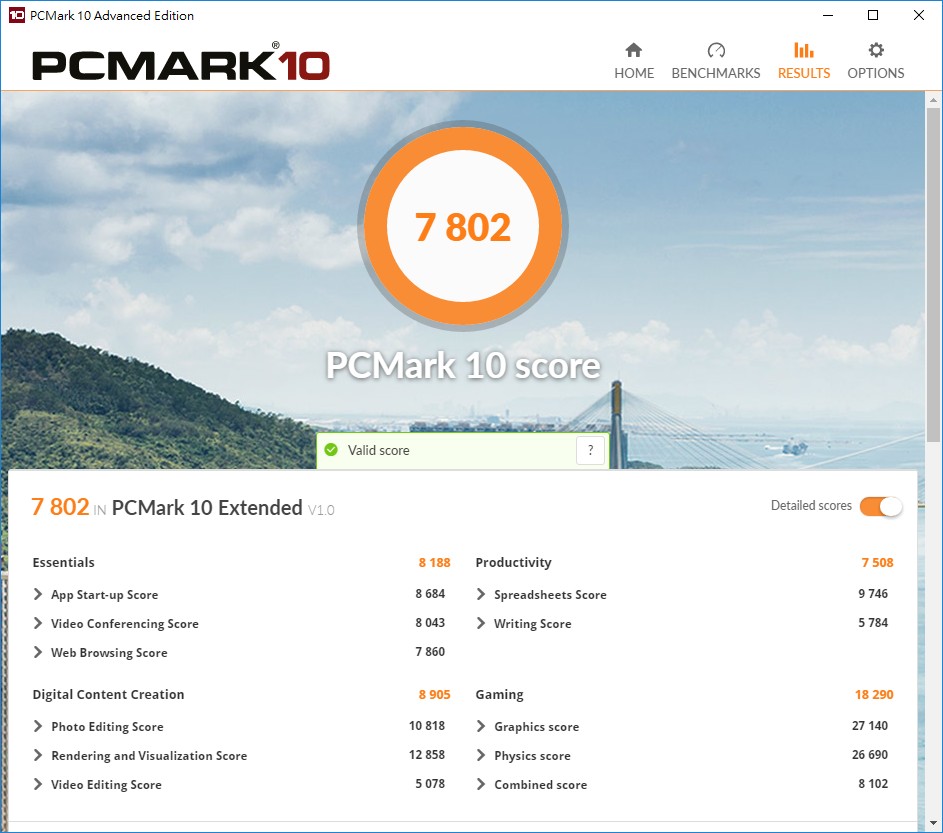943x833 pixels.
Task: Click the question mark help button
Action: pos(591,450)
